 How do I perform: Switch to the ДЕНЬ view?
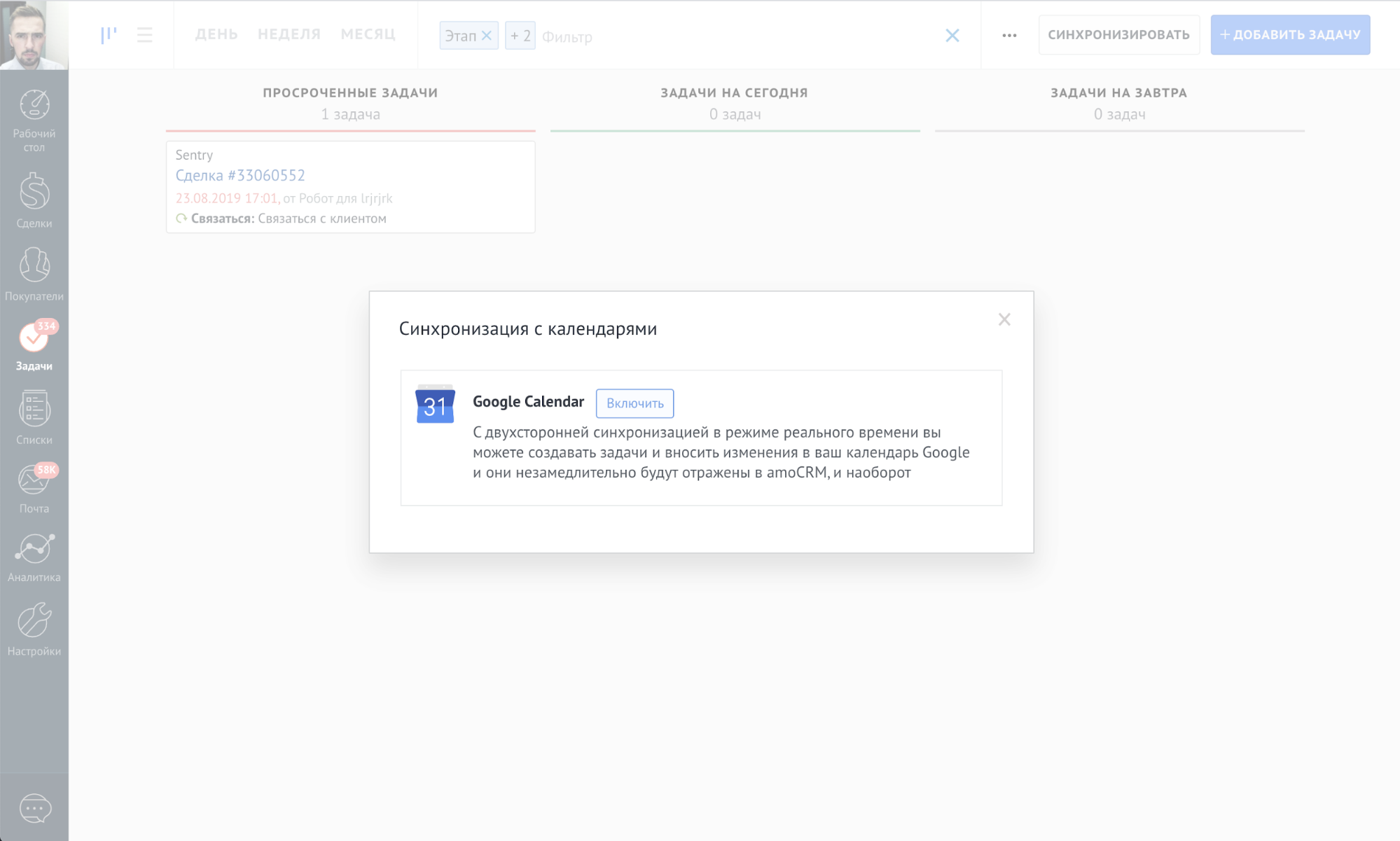click(x=216, y=34)
